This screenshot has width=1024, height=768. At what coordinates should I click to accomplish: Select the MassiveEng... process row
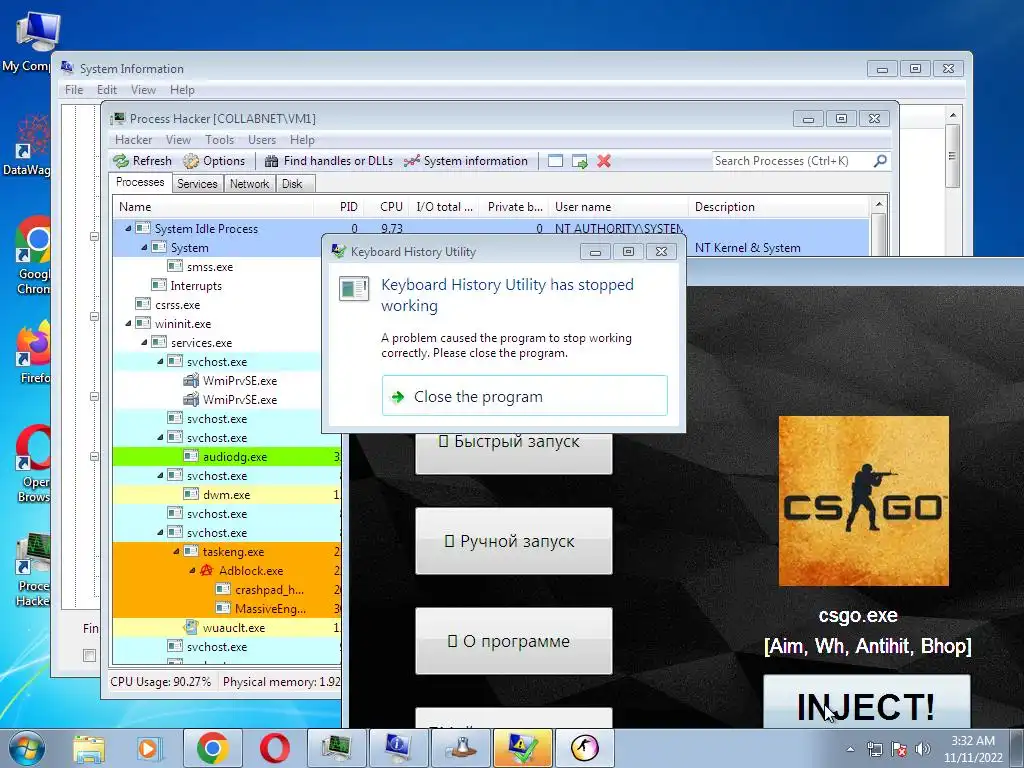pyautogui.click(x=227, y=609)
